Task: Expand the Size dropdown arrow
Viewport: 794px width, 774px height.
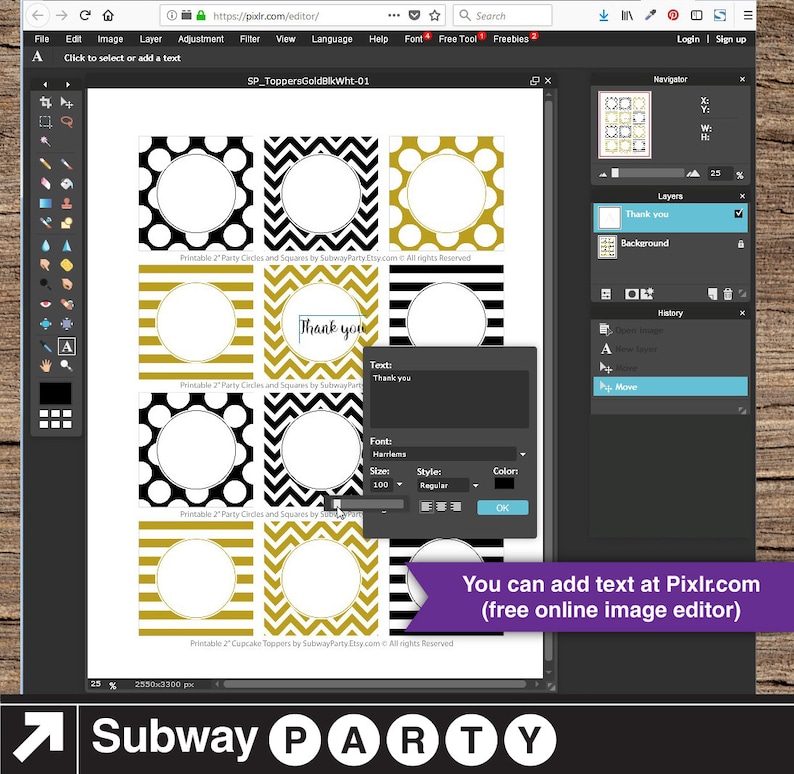Action: 400,484
